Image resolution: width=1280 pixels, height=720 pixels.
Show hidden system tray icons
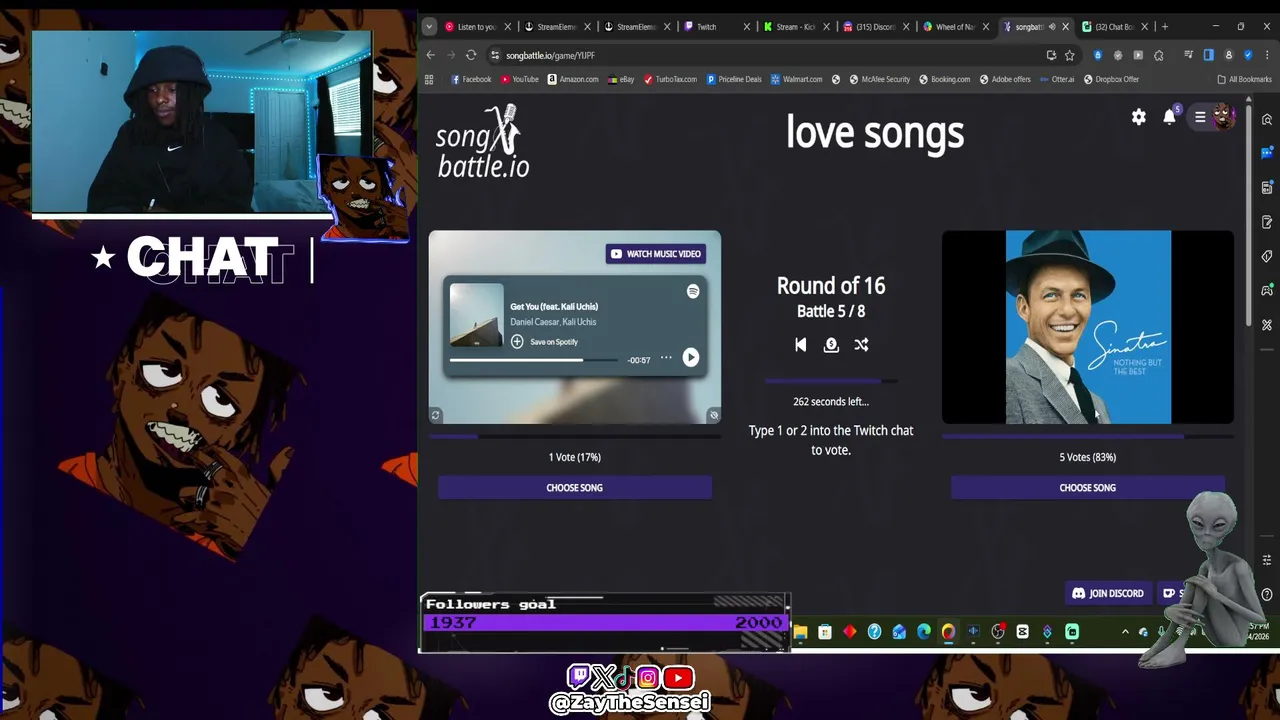(1125, 632)
